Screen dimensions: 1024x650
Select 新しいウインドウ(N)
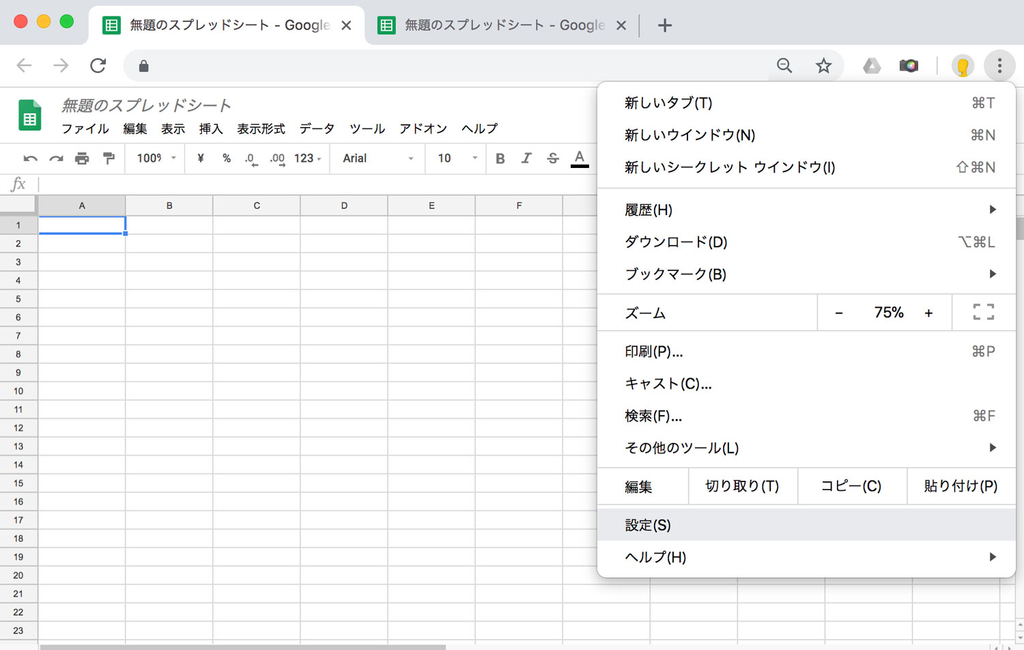coord(807,135)
